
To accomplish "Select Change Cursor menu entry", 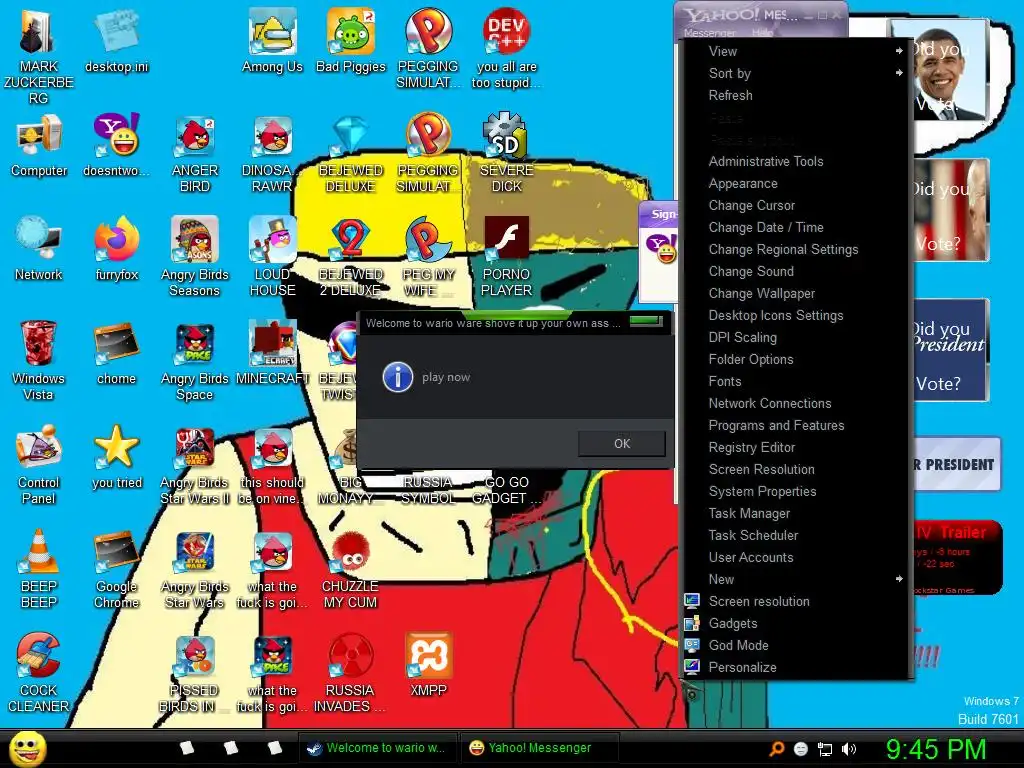I will coord(796,205).
